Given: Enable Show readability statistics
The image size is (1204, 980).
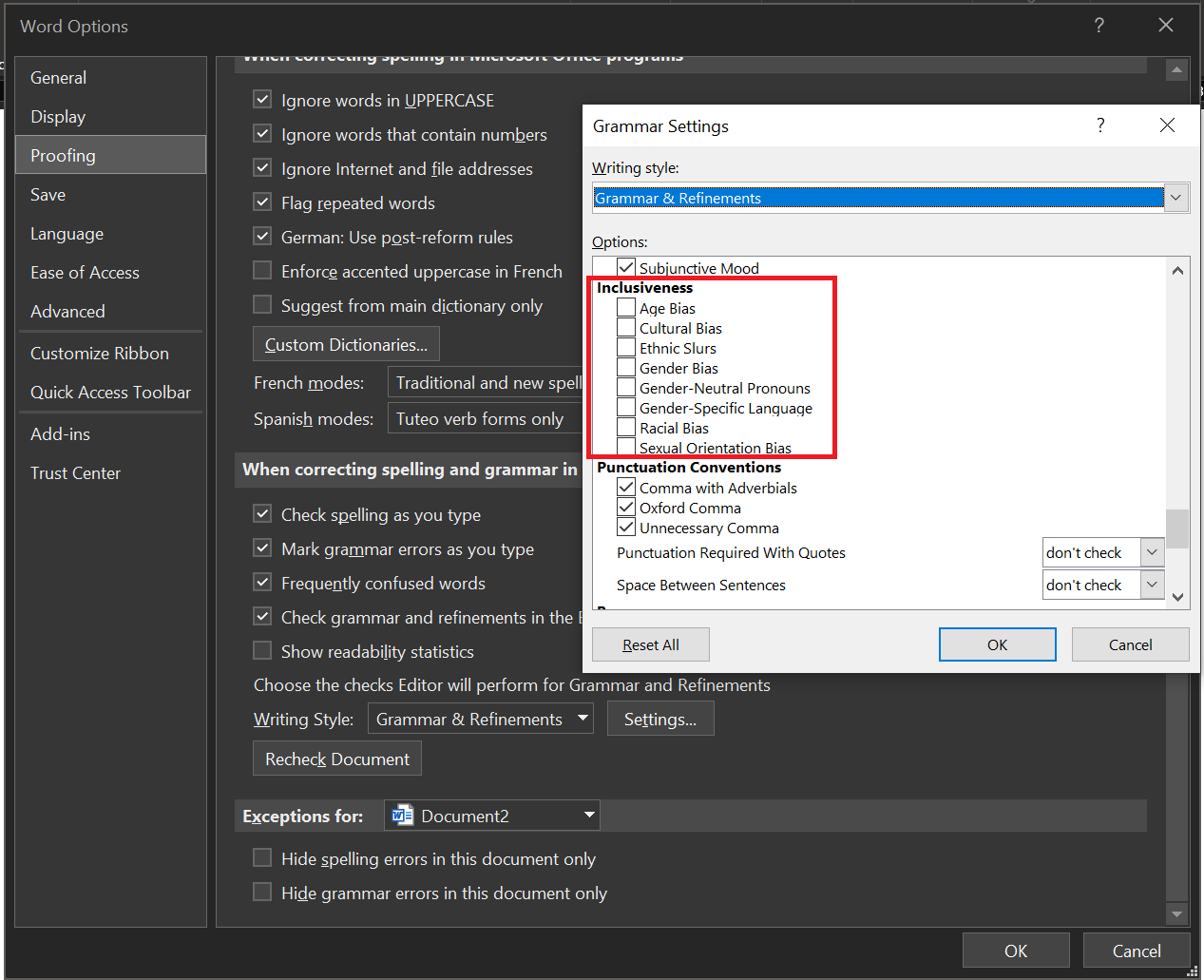Looking at the screenshot, I should (x=262, y=651).
